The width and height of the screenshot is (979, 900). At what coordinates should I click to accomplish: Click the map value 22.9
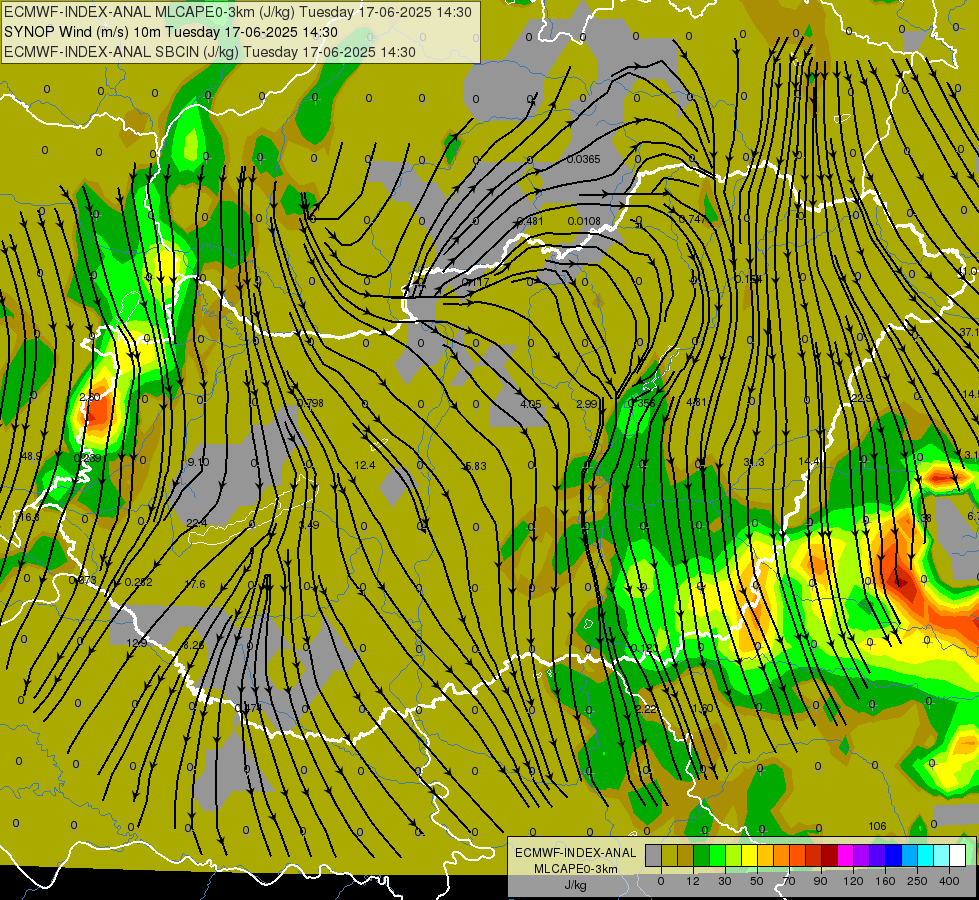click(861, 398)
